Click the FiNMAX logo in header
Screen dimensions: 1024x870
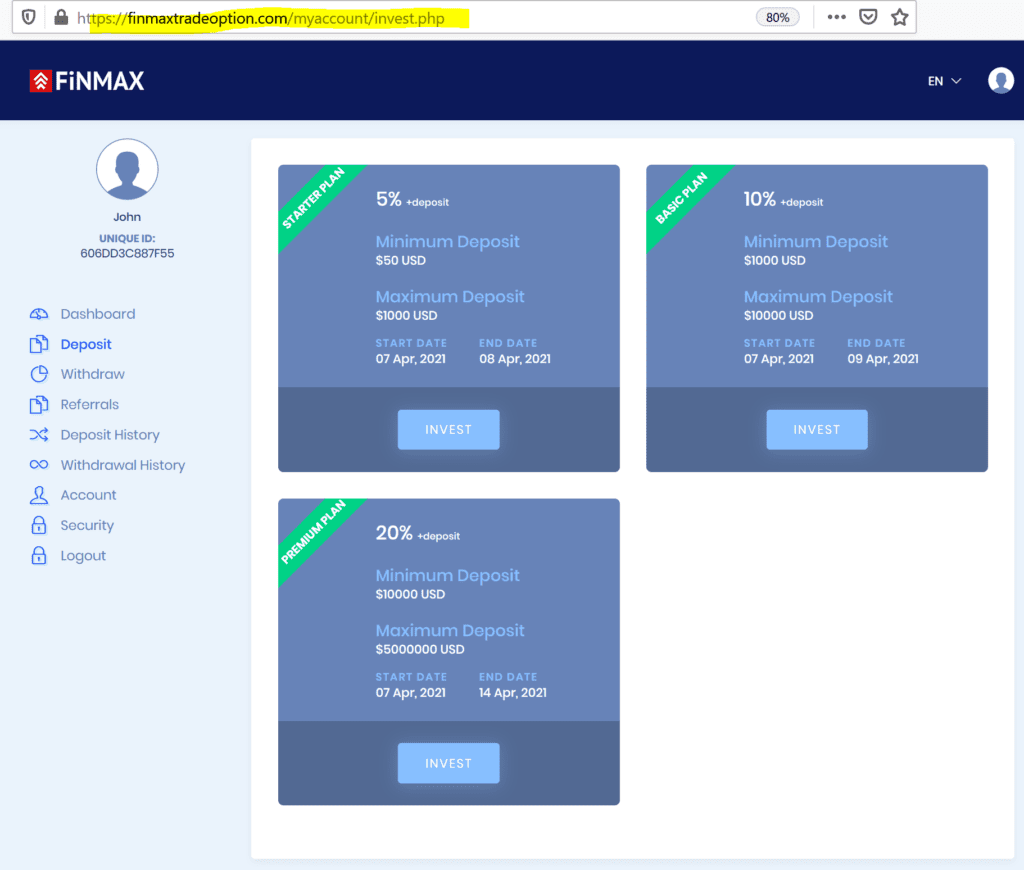pyautogui.click(x=87, y=81)
